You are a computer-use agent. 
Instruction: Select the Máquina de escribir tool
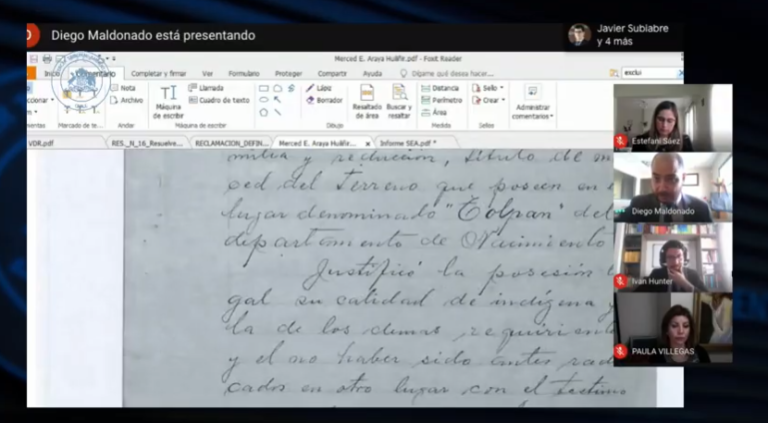(168, 100)
